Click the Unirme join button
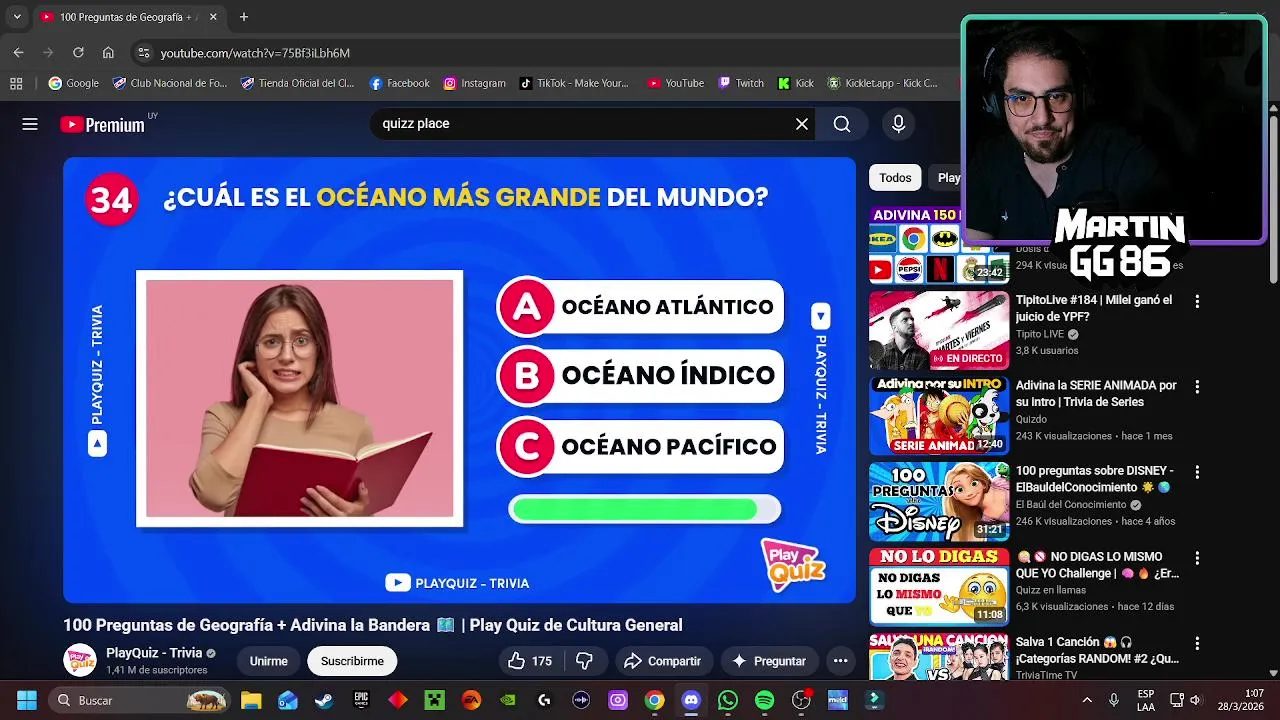This screenshot has width=1280, height=720. (268, 661)
